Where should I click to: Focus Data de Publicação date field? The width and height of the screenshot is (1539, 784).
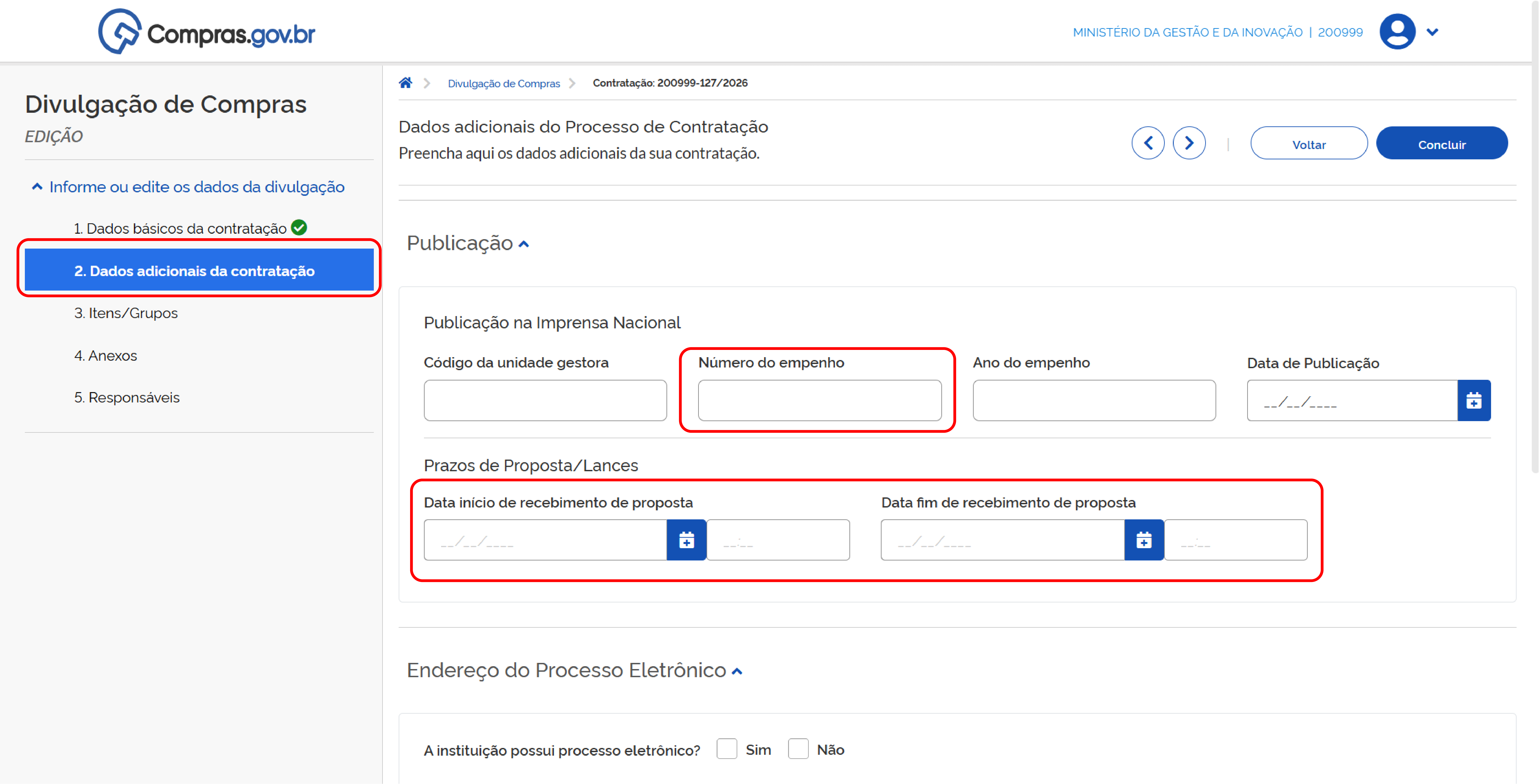tap(1353, 401)
